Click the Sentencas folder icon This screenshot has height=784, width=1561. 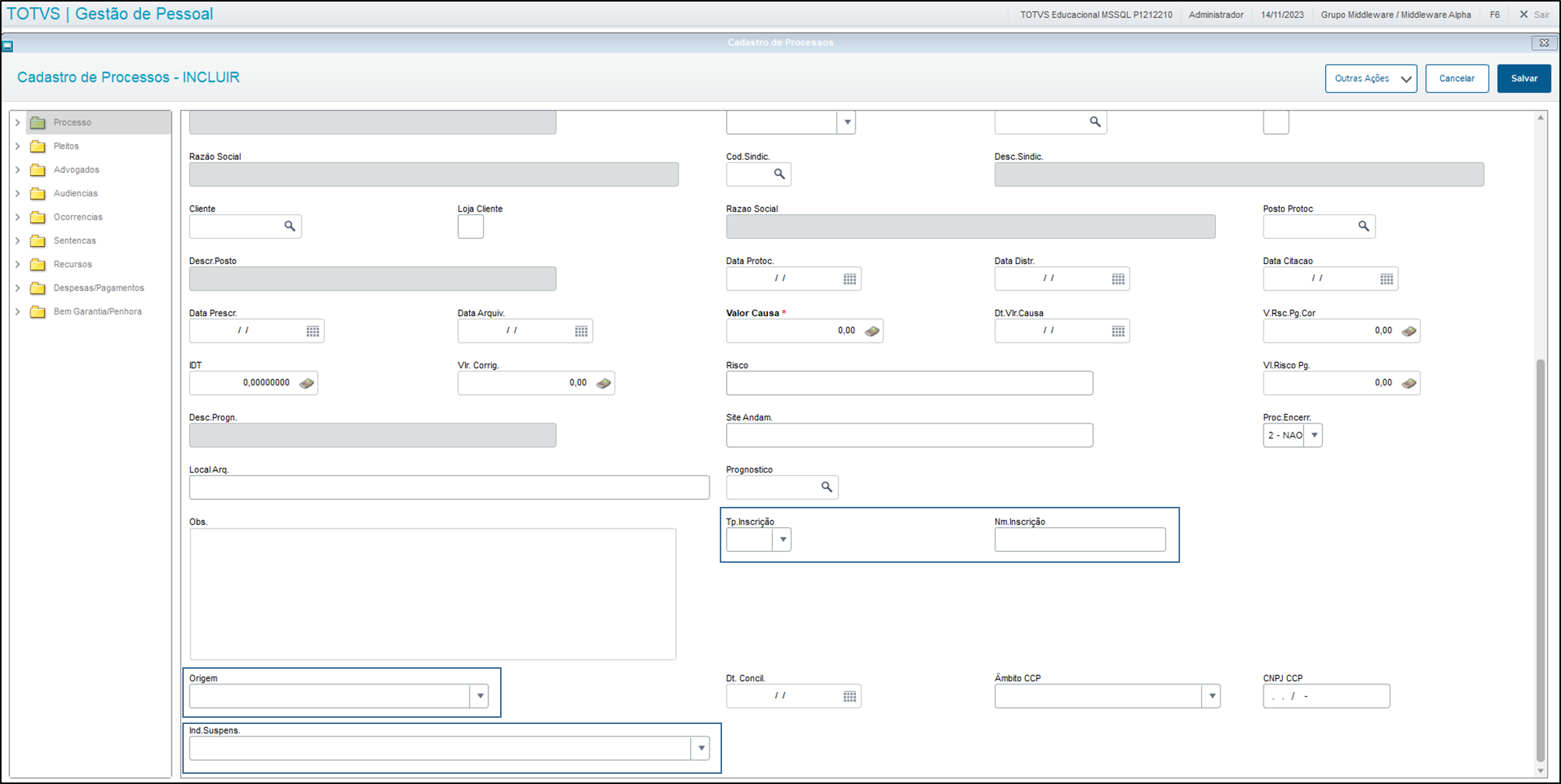point(37,241)
